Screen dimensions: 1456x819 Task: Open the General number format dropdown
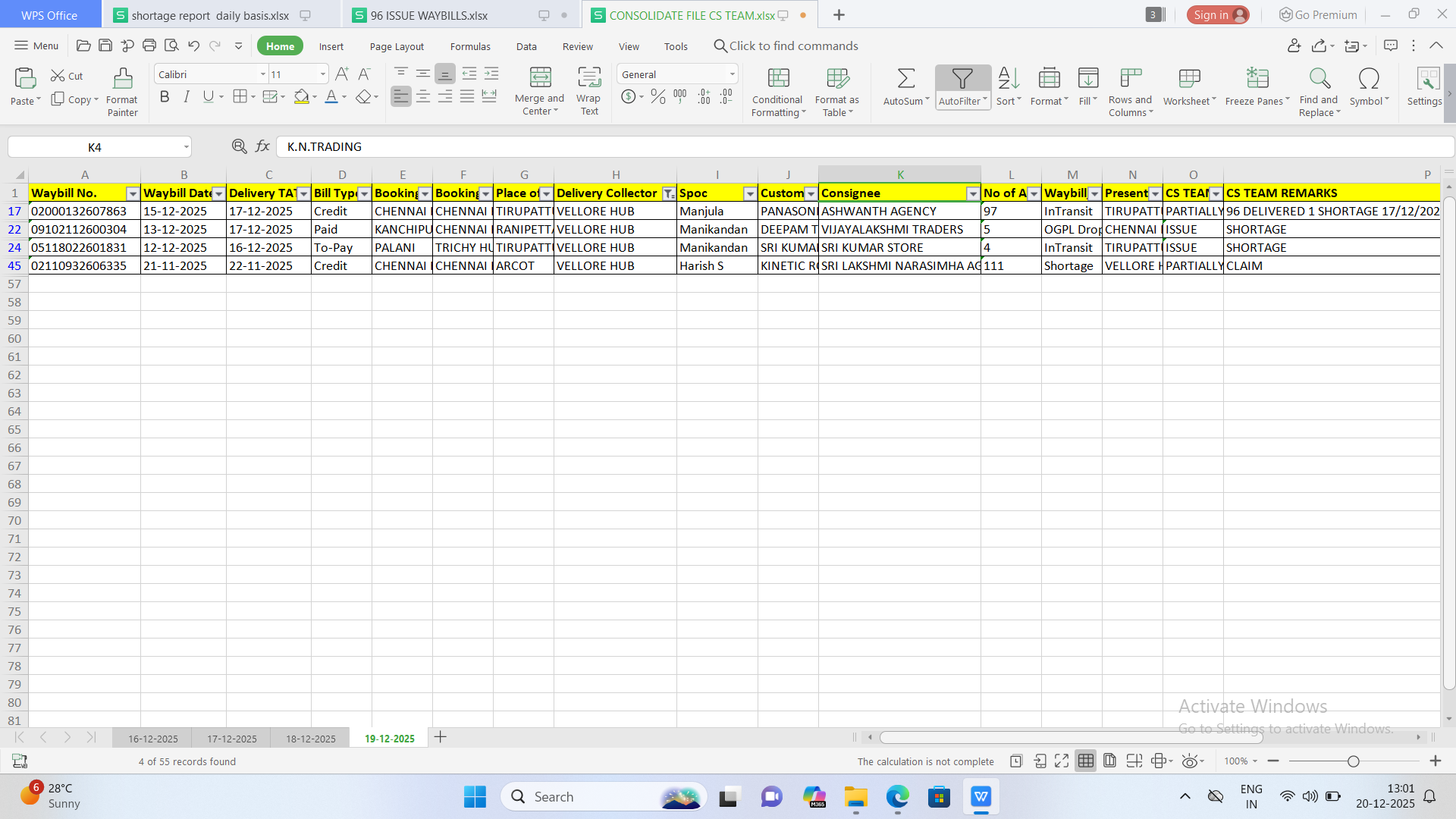(x=732, y=74)
